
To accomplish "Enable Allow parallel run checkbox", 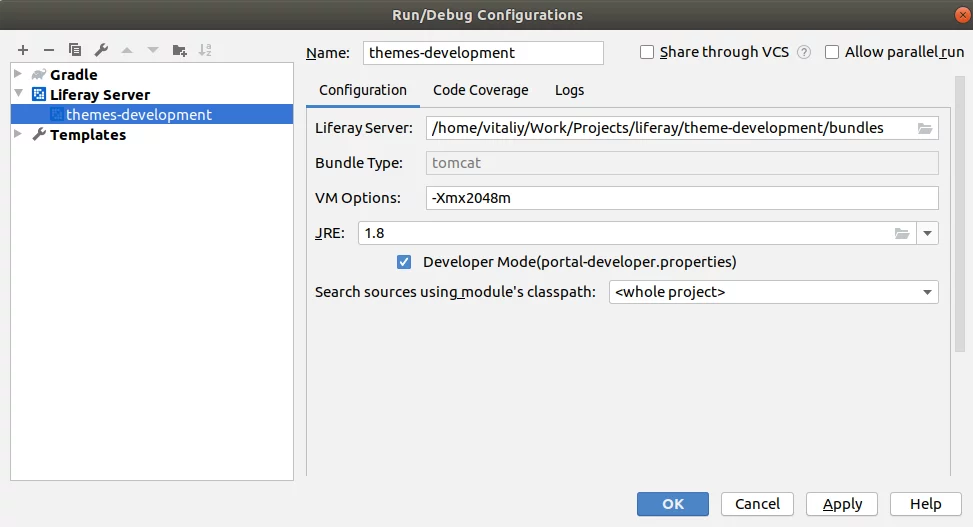I will [832, 52].
